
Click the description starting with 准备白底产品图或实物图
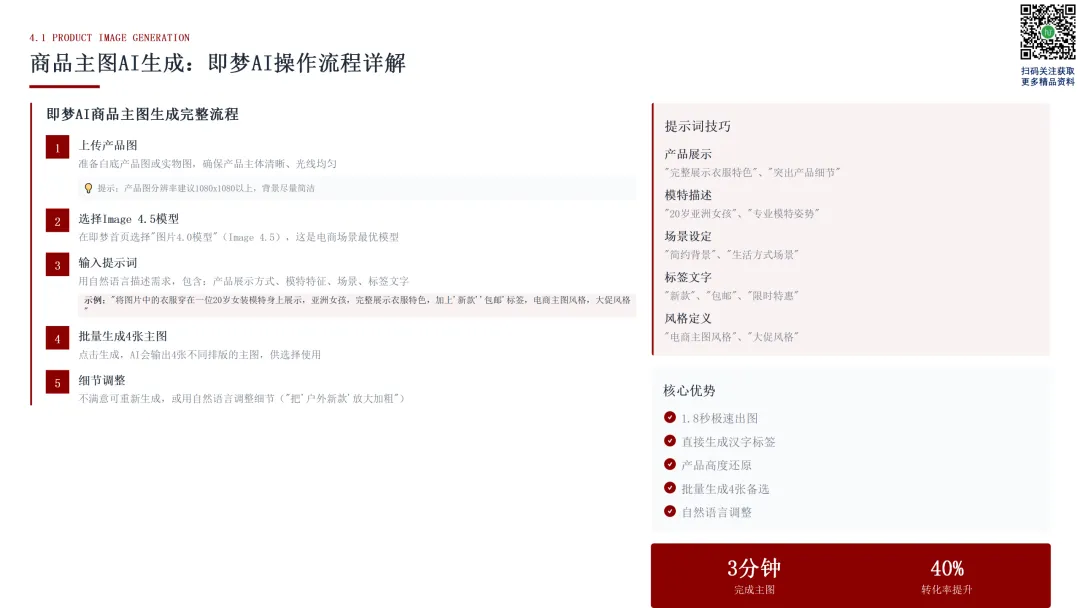207,164
